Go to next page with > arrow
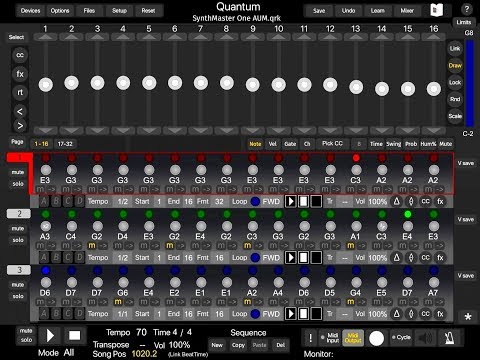The image size is (480, 360). point(20,126)
